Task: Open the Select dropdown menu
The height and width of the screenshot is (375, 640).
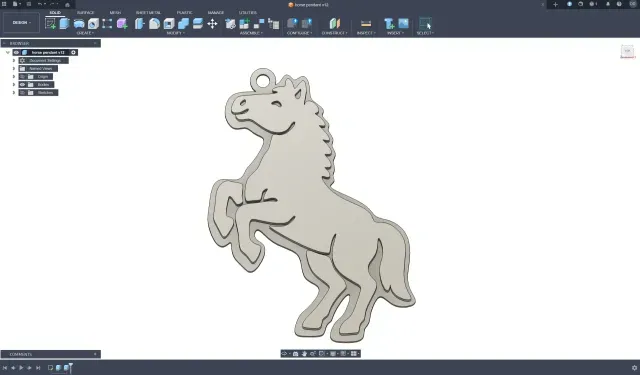Action: [x=425, y=33]
